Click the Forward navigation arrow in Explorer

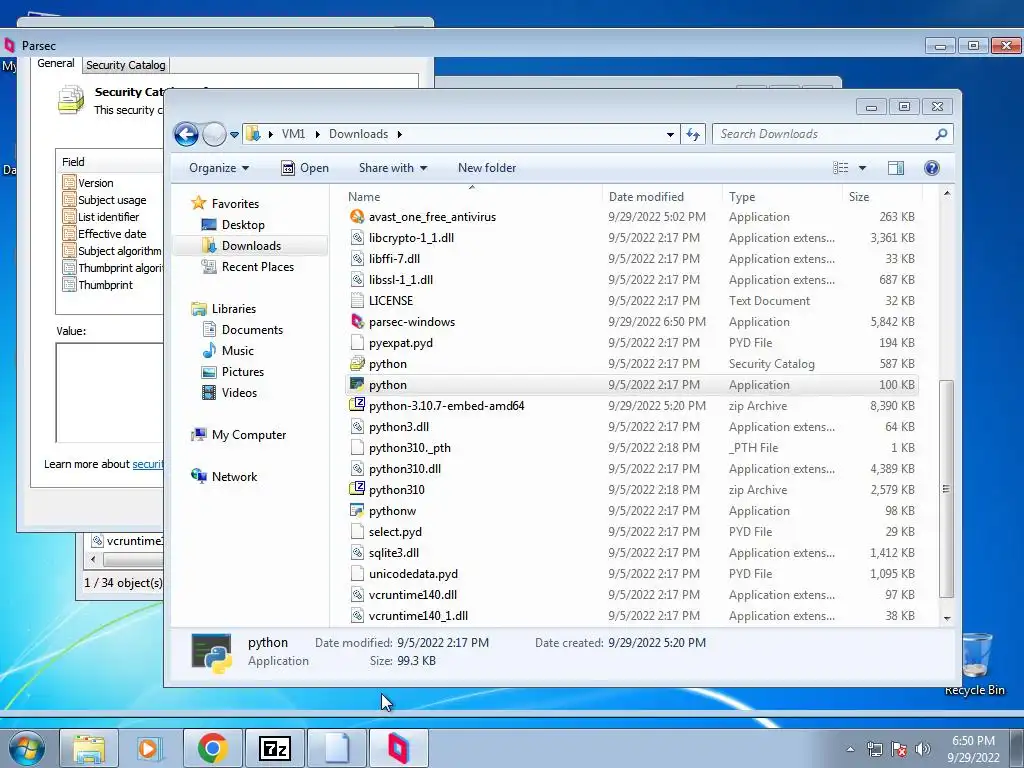(x=214, y=135)
